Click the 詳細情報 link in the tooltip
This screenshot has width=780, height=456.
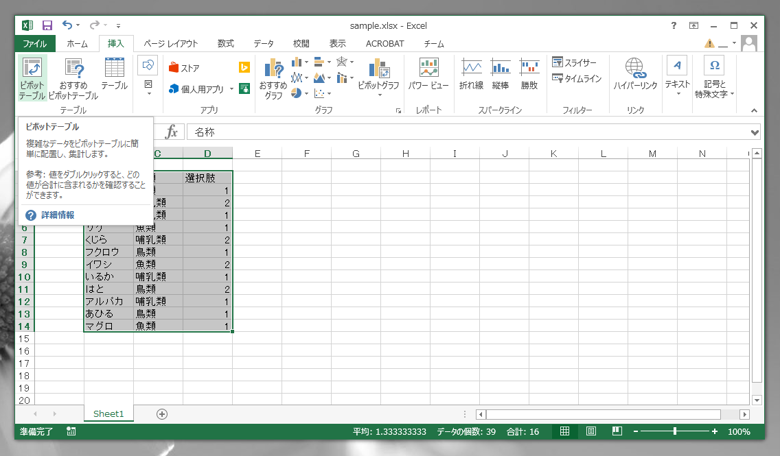coord(58,215)
